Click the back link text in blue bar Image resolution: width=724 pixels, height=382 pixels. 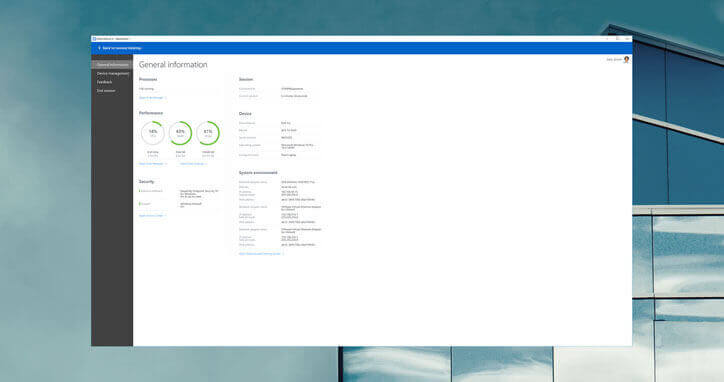point(122,48)
